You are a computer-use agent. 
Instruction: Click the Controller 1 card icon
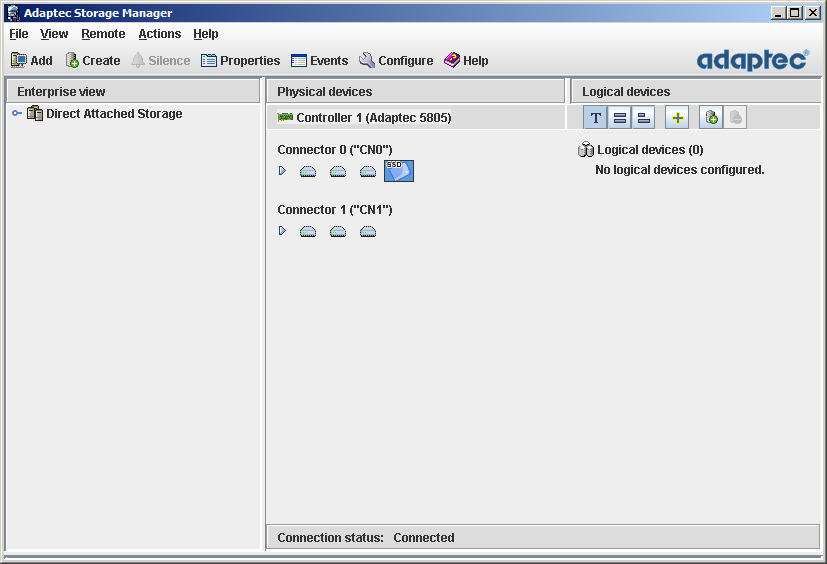click(285, 117)
